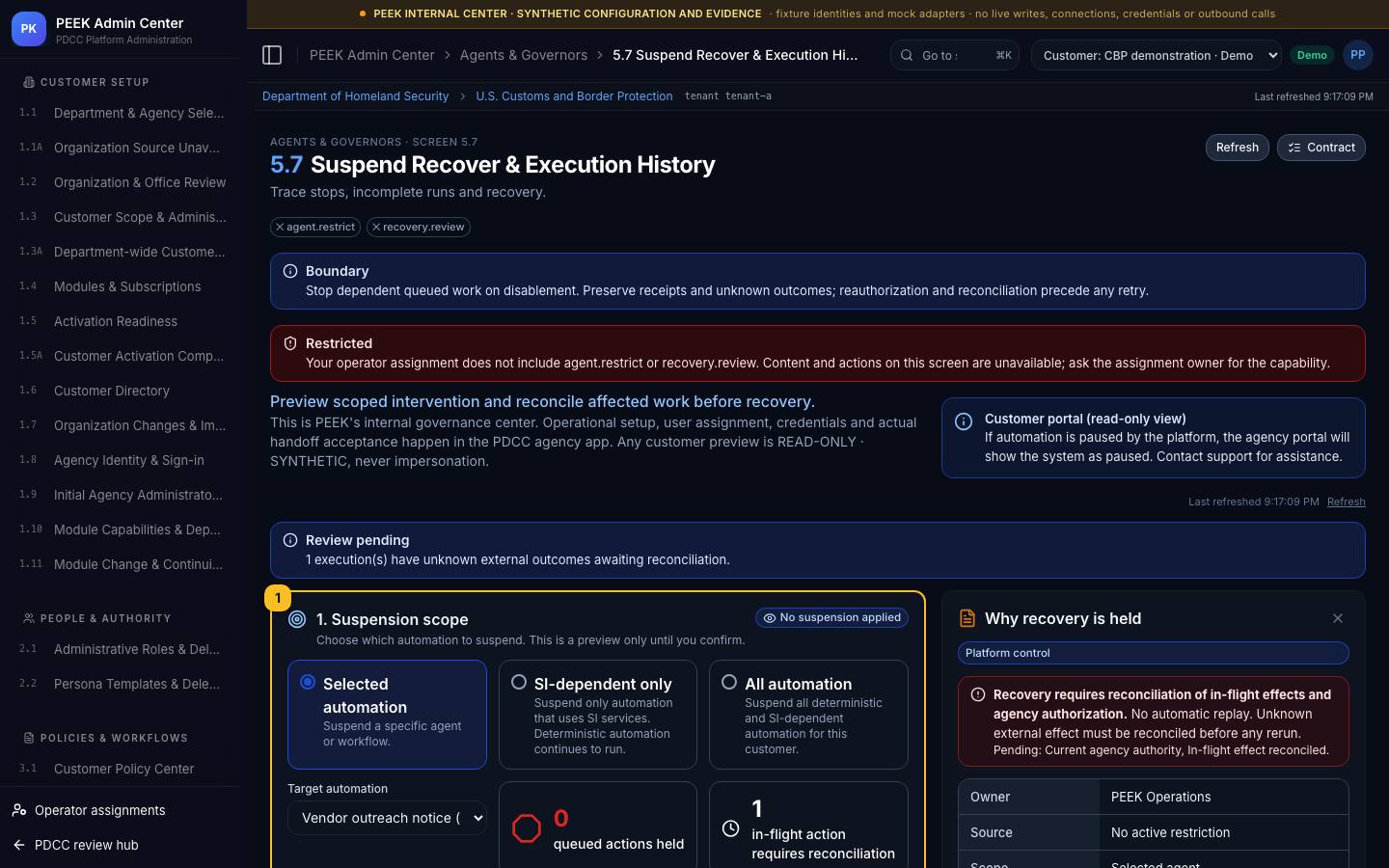
Task: Click the PEEK Admin Center breadcrumb
Action: pyautogui.click(x=372, y=55)
